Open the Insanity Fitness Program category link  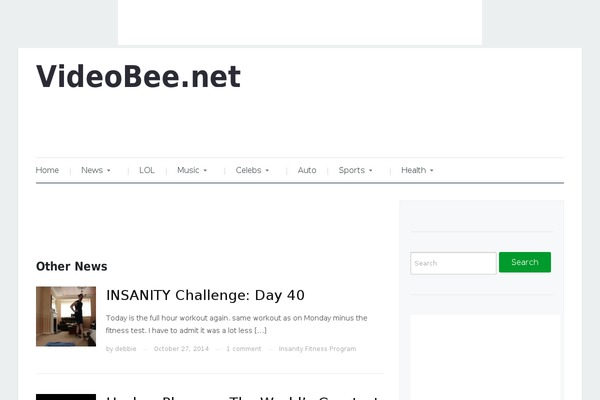[x=317, y=349]
